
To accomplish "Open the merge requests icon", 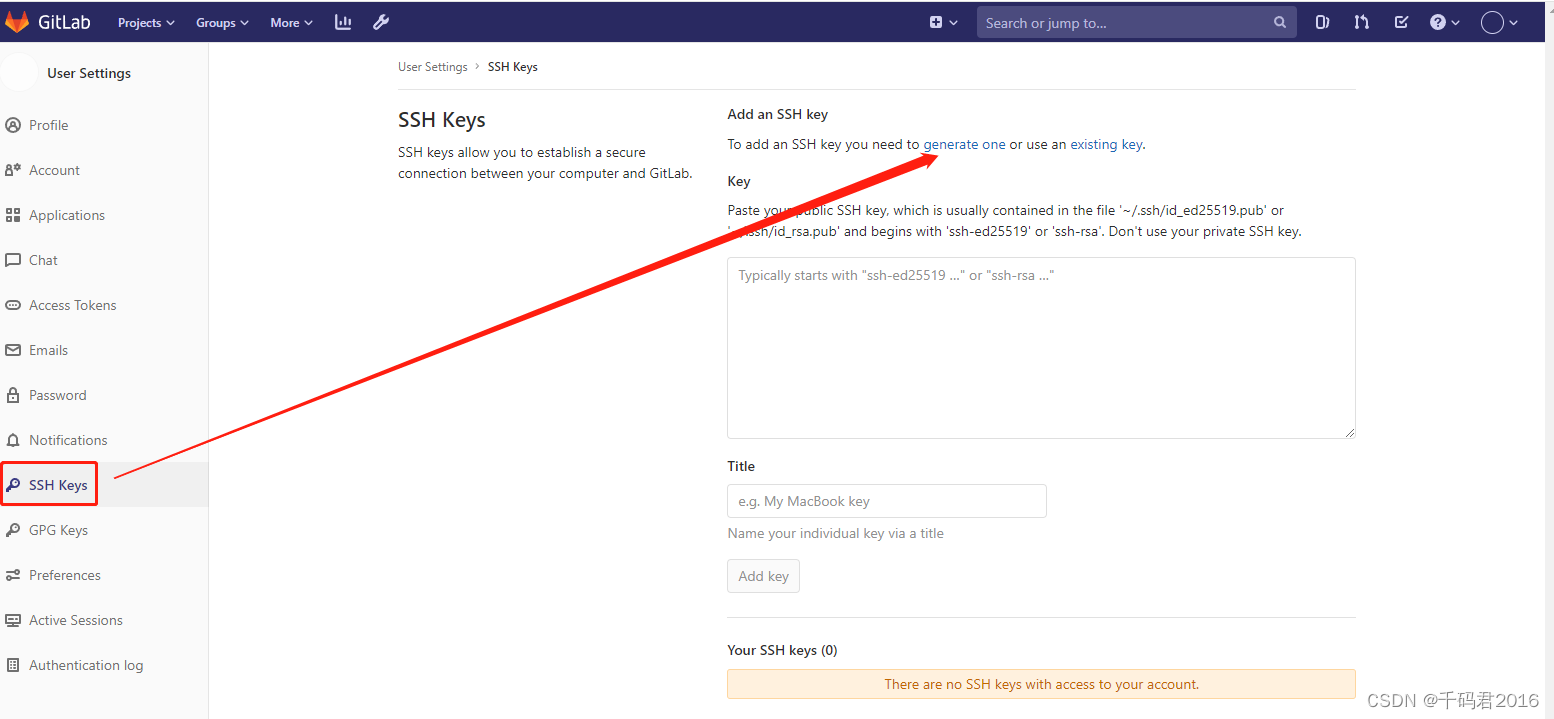I will [x=1361, y=21].
